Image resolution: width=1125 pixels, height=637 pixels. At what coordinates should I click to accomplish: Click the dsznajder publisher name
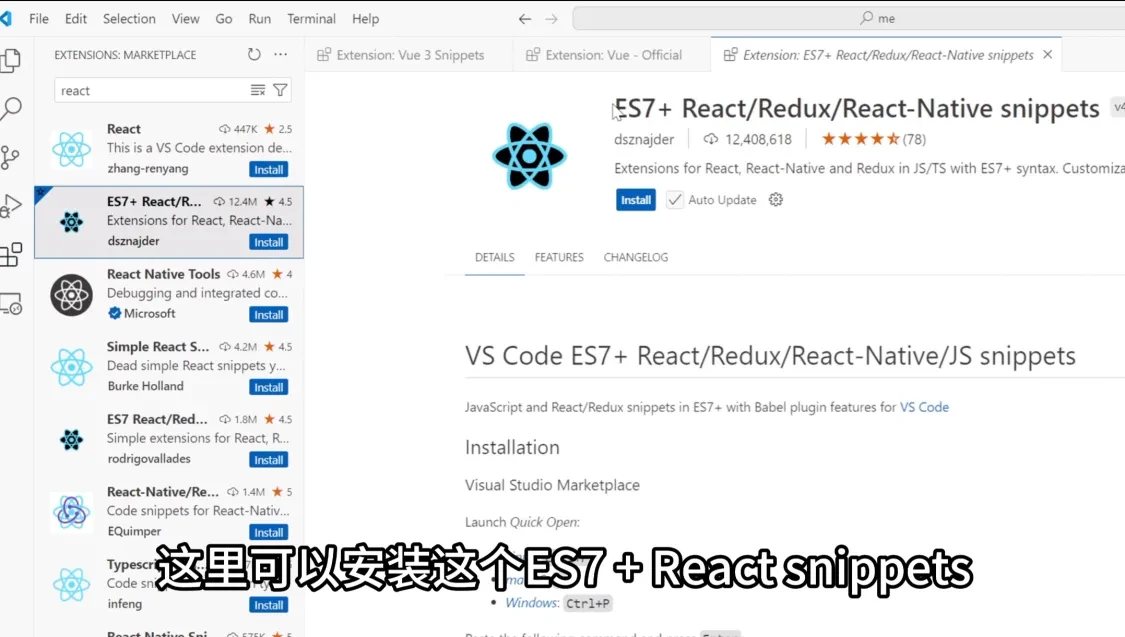[644, 139]
